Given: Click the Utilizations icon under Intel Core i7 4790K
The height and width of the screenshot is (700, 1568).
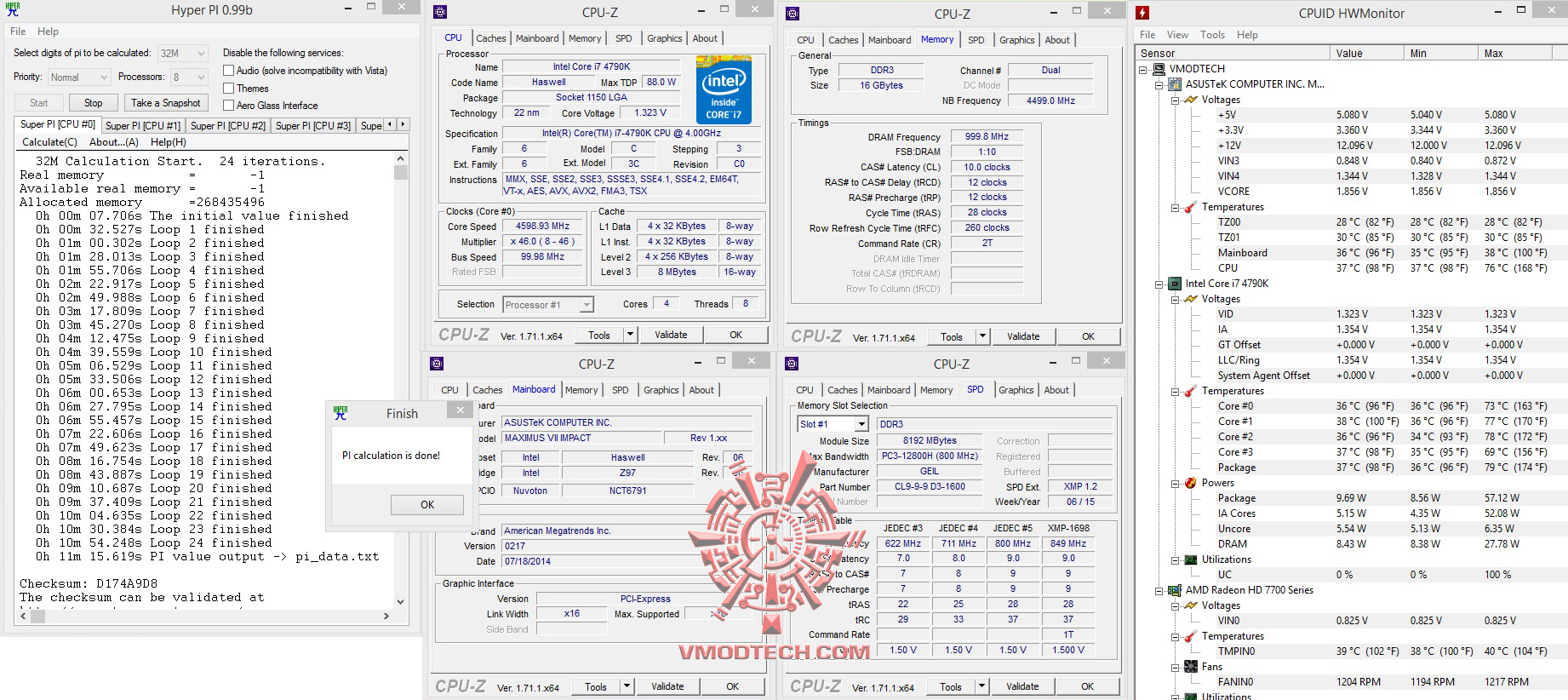Looking at the screenshot, I should coord(1192,559).
